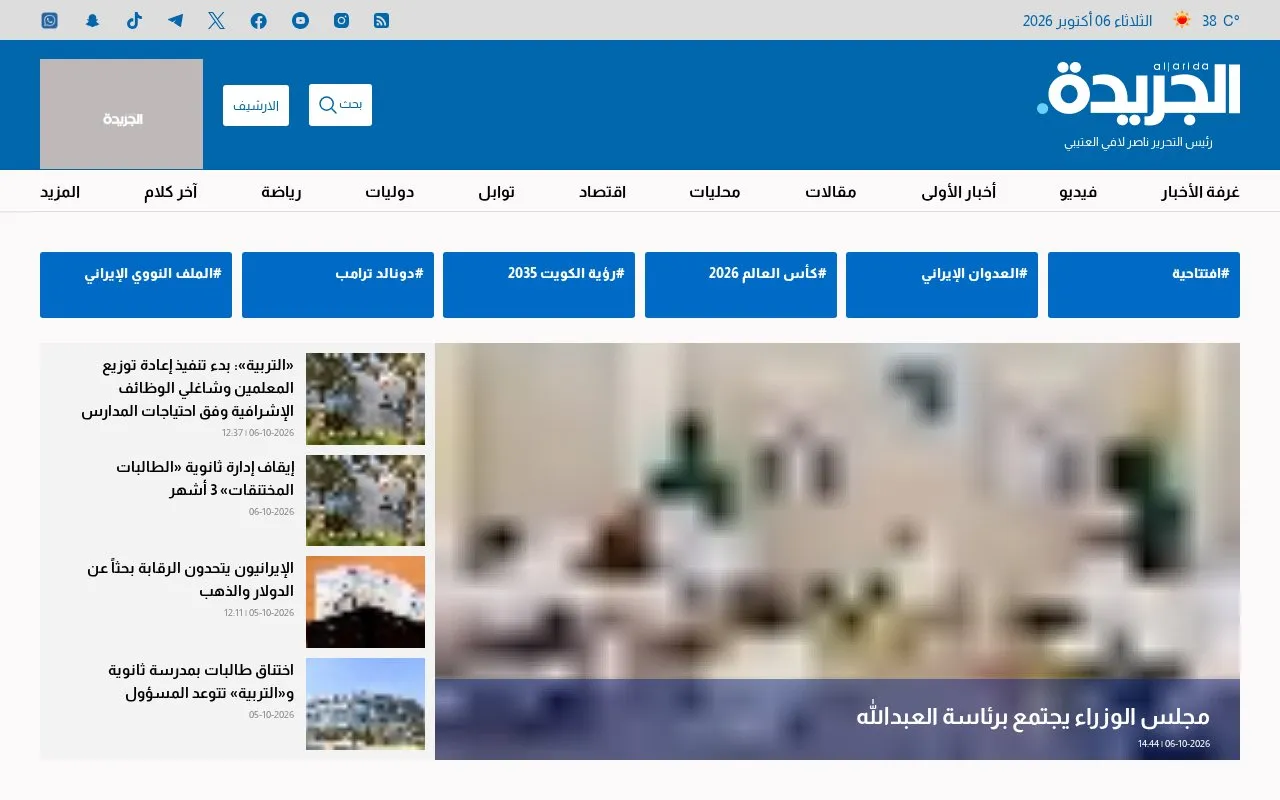Open the RSS feed icon
The height and width of the screenshot is (800, 1280).
(x=382, y=20)
